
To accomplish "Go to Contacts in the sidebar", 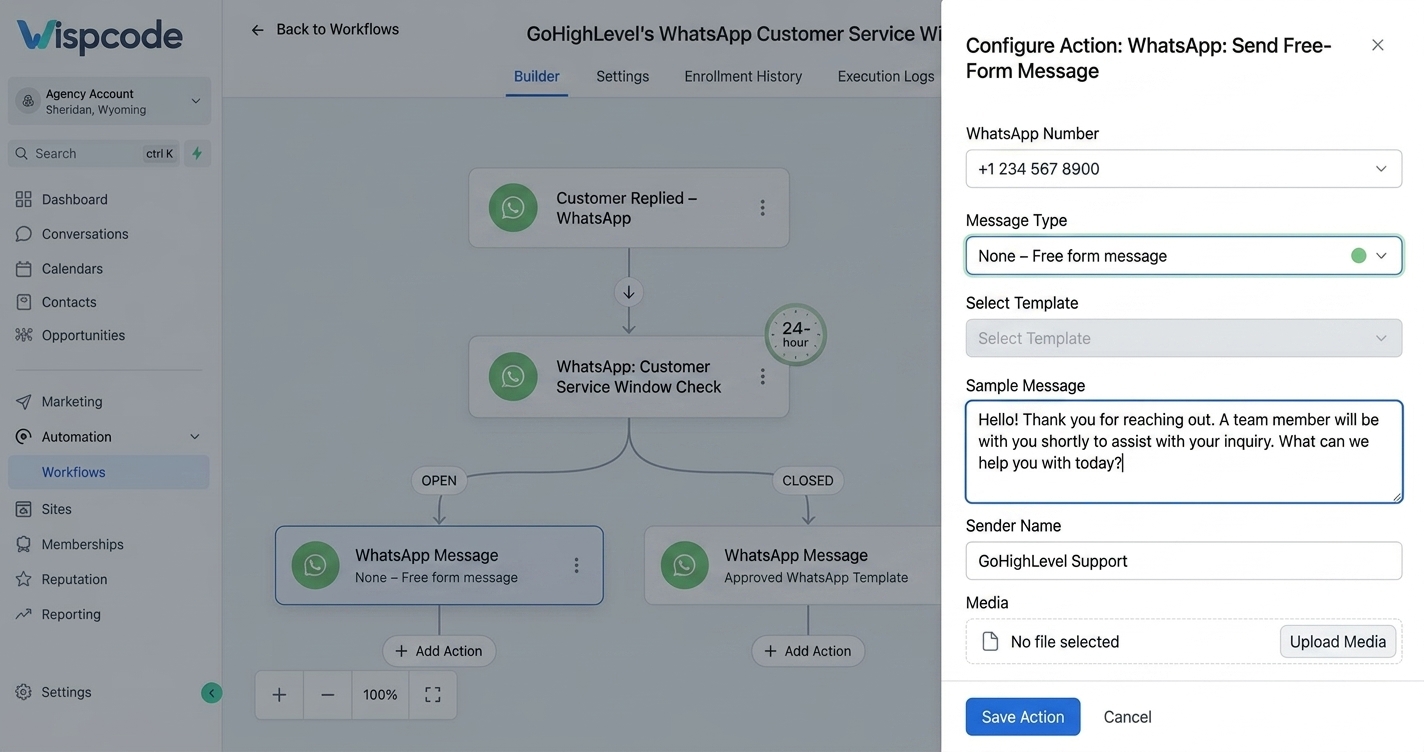I will click(x=56, y=302).
